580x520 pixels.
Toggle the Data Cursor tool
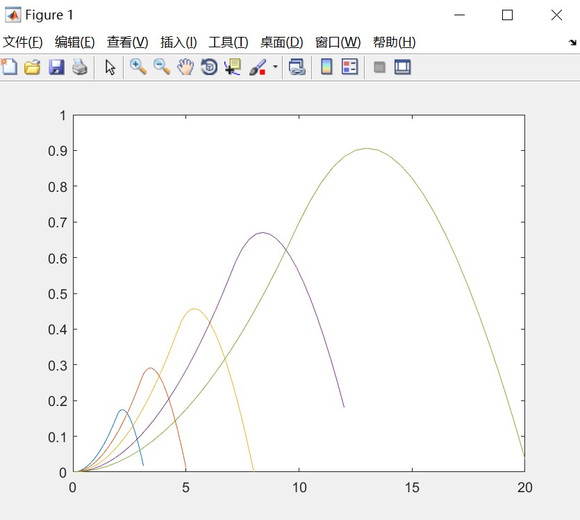(233, 67)
